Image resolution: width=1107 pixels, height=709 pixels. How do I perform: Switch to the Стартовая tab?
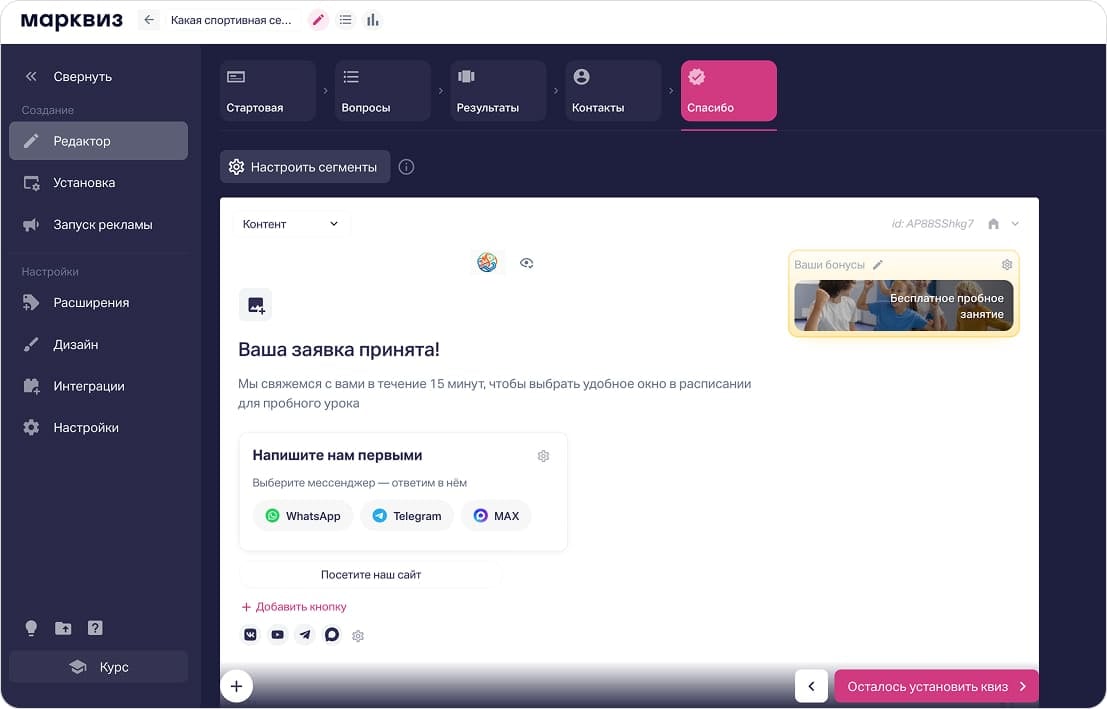pyautogui.click(x=268, y=90)
